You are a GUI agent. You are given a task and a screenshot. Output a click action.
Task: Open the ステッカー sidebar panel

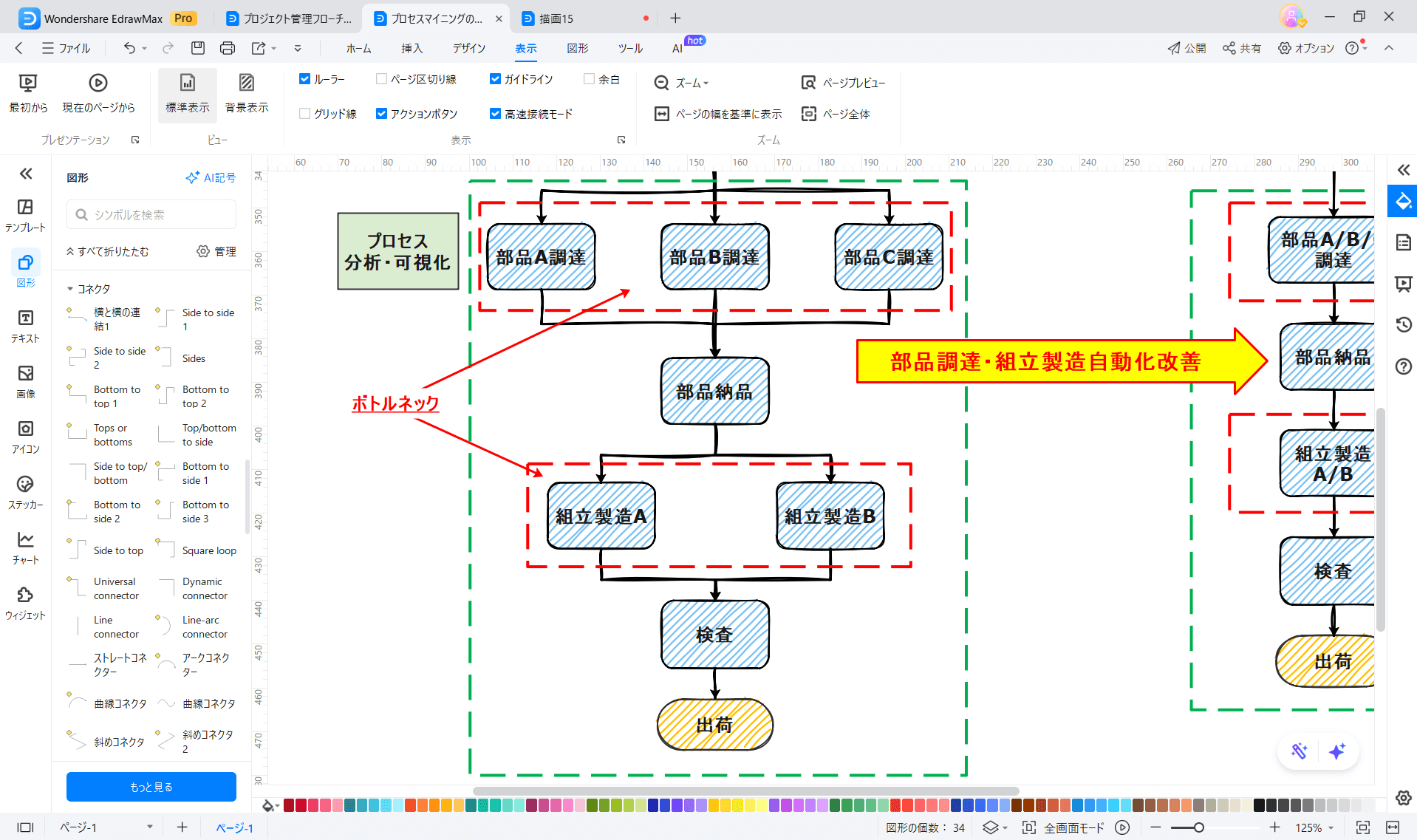tap(26, 492)
